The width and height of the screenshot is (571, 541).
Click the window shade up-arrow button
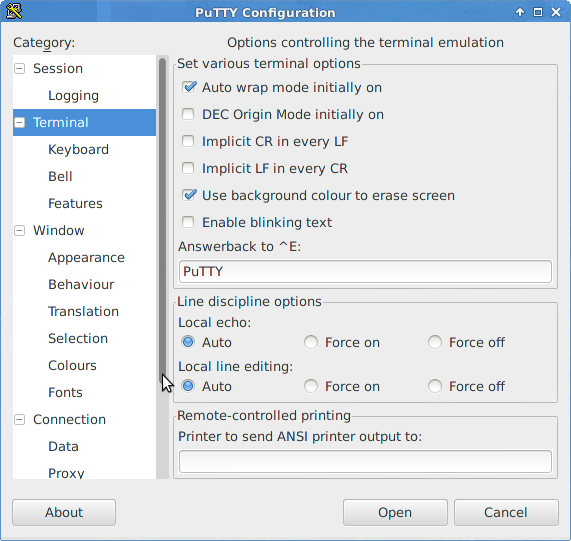pyautogui.click(x=520, y=12)
